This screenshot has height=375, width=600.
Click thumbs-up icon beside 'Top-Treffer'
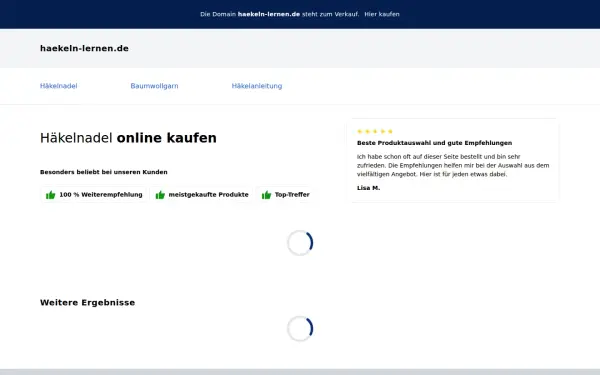coord(266,195)
